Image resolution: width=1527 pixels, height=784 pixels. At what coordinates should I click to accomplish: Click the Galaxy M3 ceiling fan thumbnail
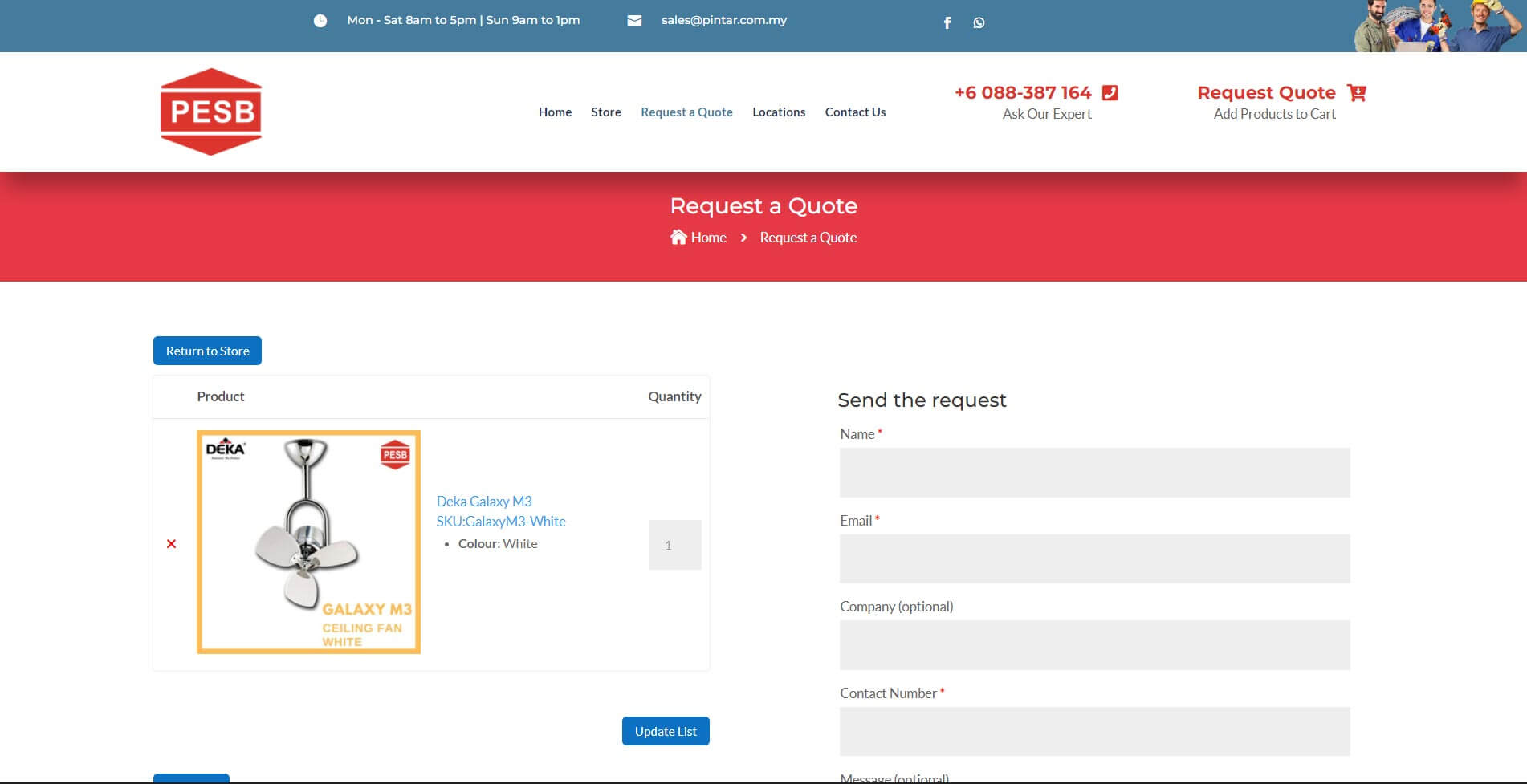tap(308, 542)
